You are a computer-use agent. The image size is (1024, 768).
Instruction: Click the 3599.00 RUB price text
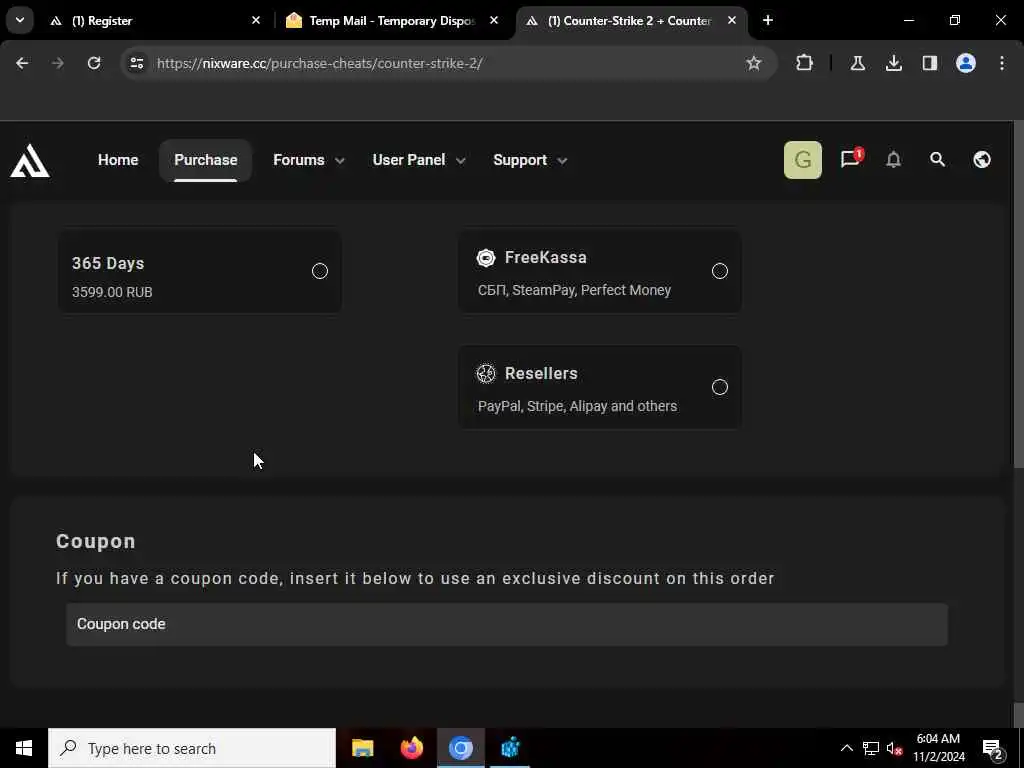(x=112, y=292)
